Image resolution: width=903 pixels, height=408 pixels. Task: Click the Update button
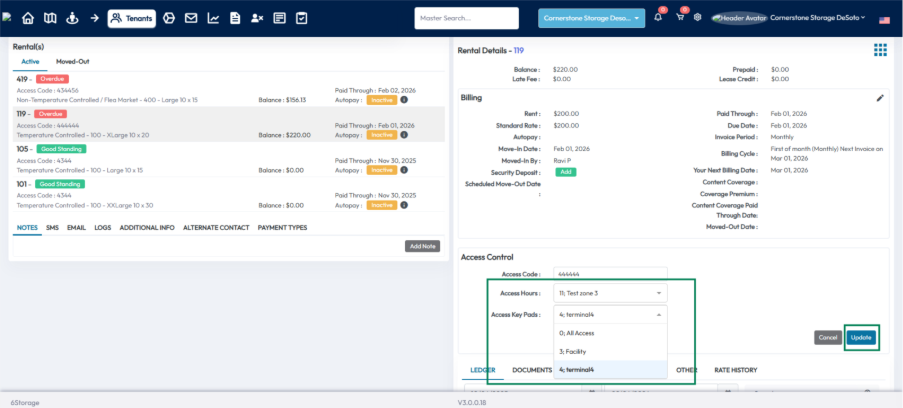tap(861, 338)
